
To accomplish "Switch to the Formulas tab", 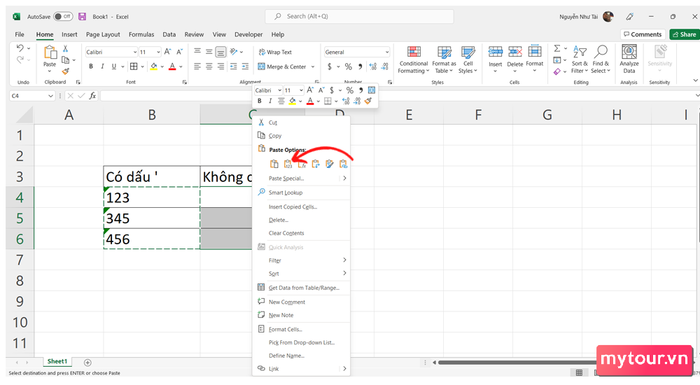I will tap(141, 34).
